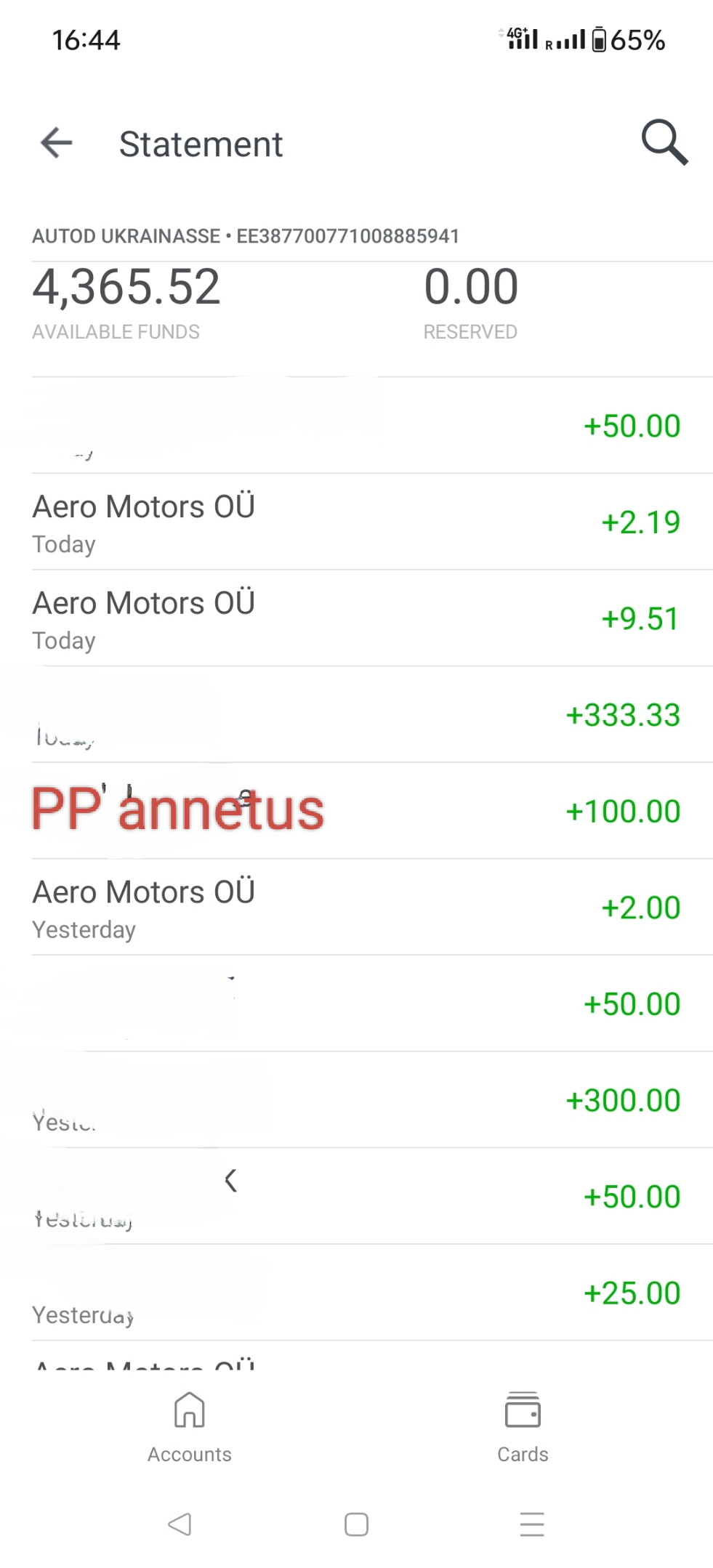Screen dimensions: 713x1568
Task: Open Aero Motors OÜ +2.00 transaction
Action: [x=356, y=908]
